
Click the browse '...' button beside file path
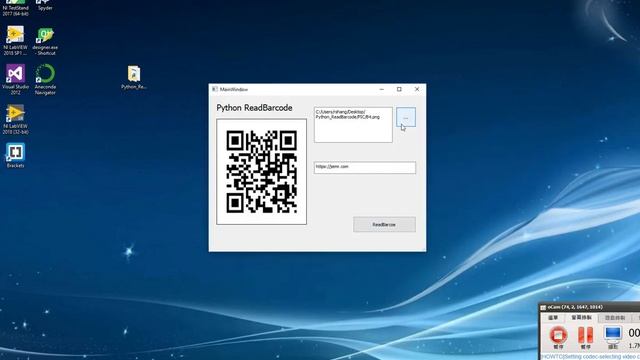pyautogui.click(x=406, y=117)
